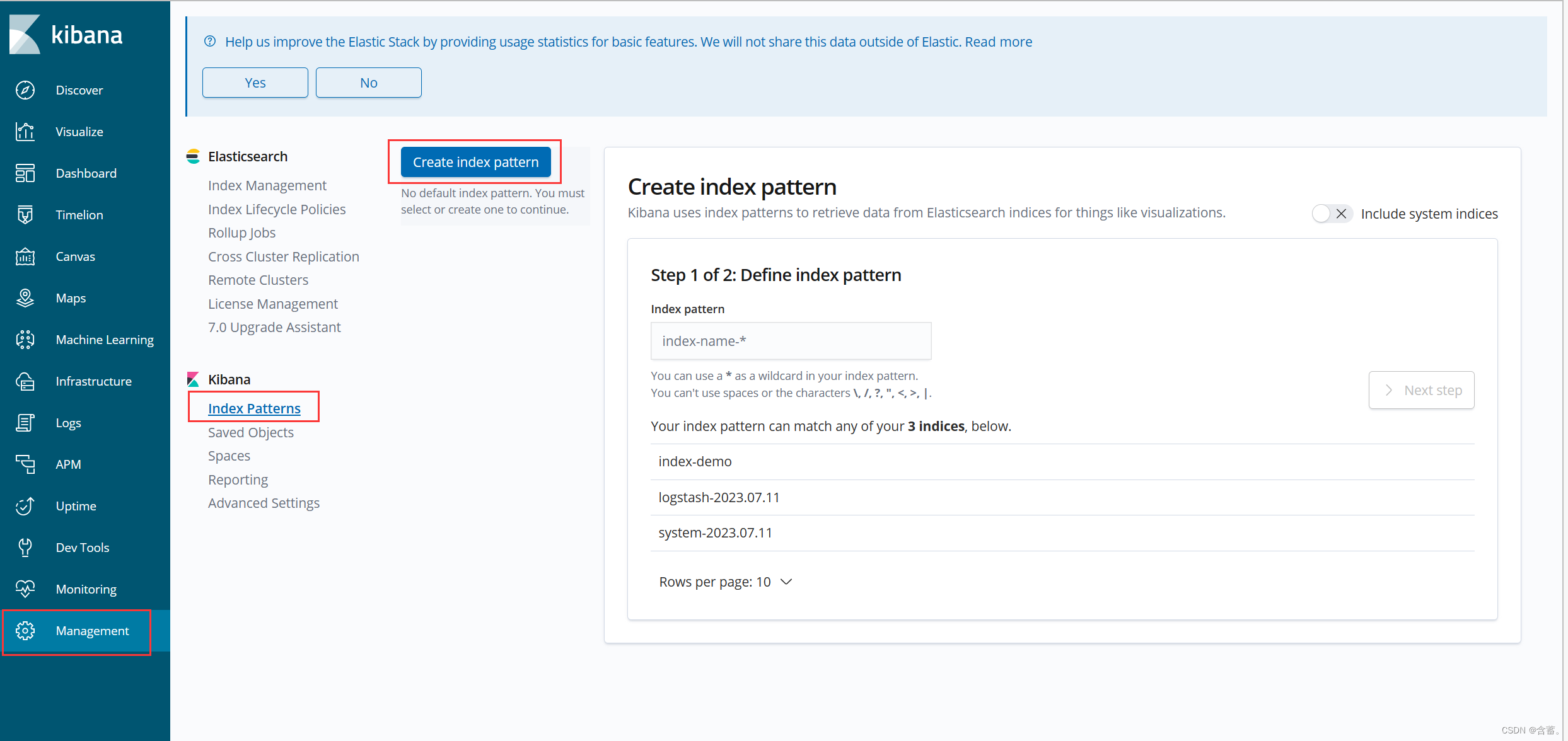Image resolution: width=1568 pixels, height=741 pixels.
Task: Open the Visualize chart icon
Action: click(25, 132)
